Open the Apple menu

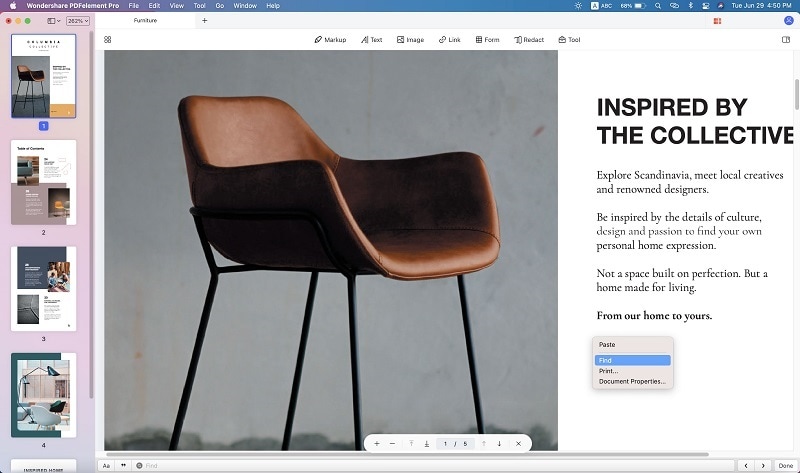pyautogui.click(x=13, y=6)
